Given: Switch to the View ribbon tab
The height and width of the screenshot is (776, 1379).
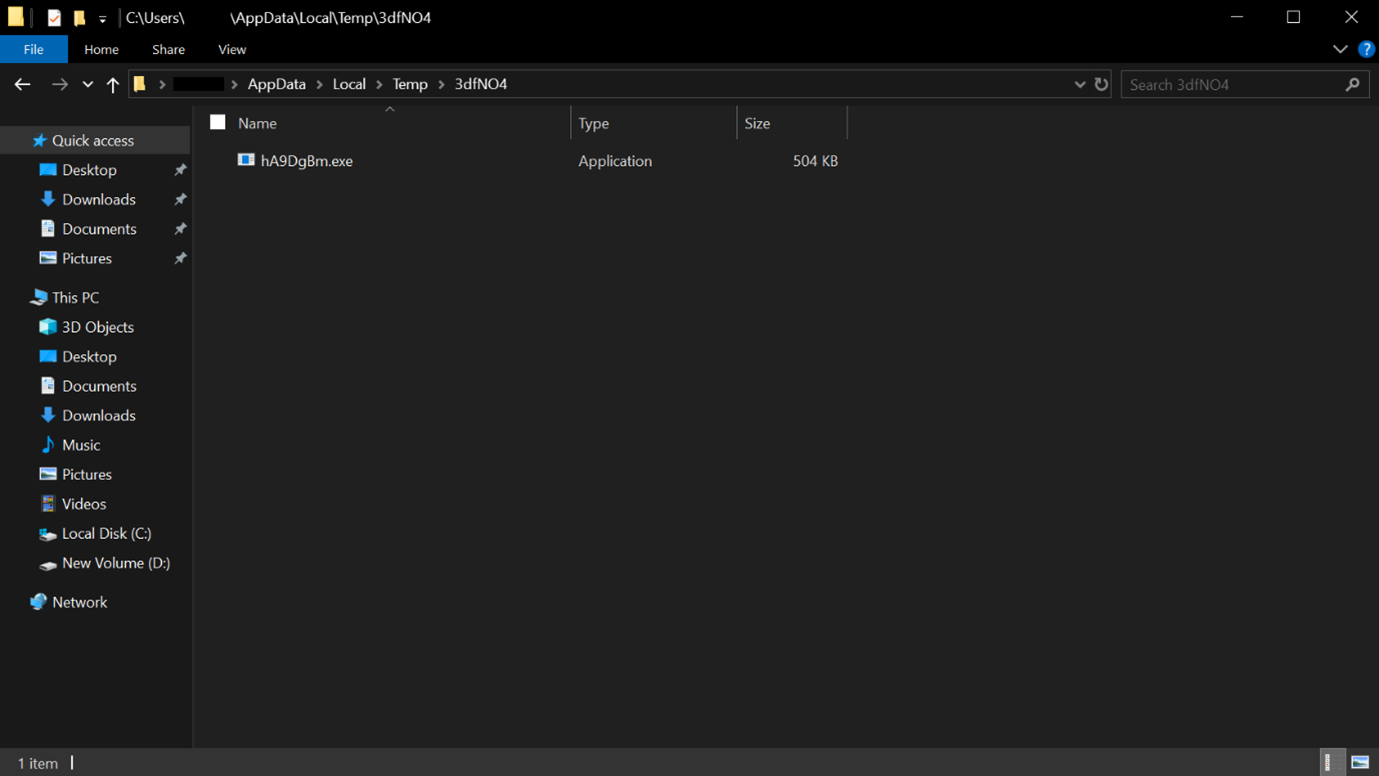Looking at the screenshot, I should (x=231, y=49).
